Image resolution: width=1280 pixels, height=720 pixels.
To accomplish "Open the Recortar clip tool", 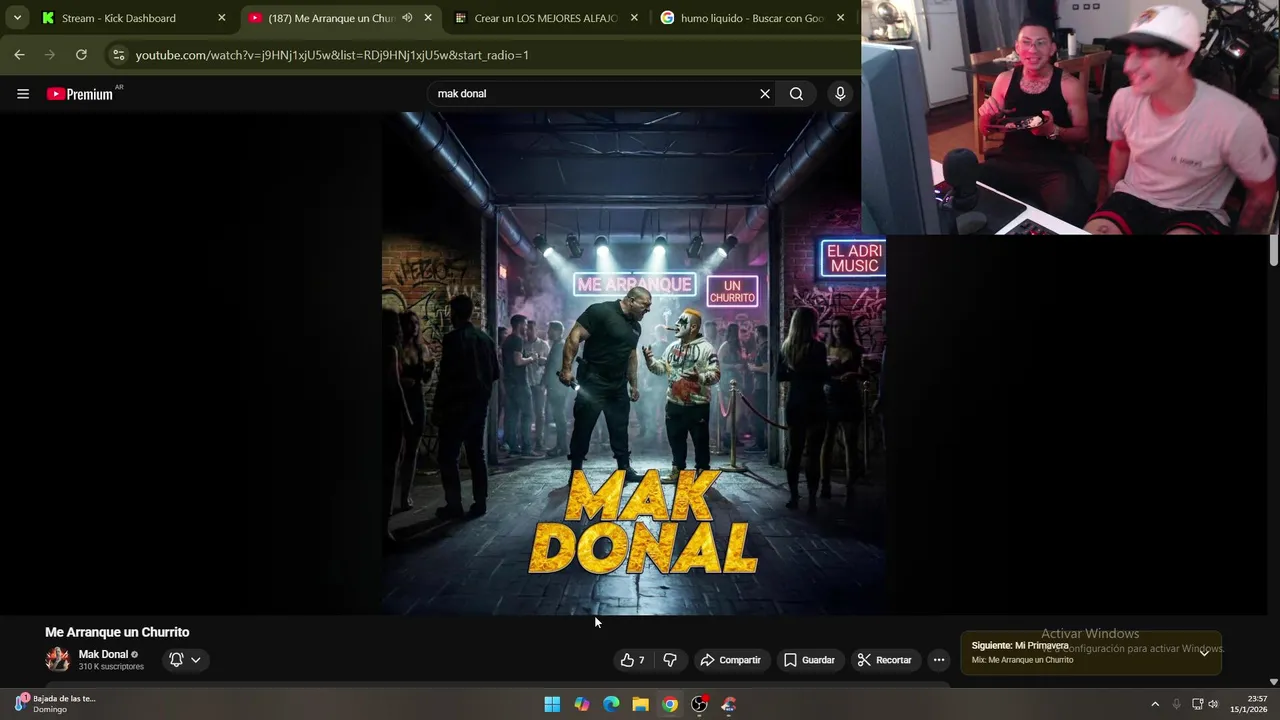I will pos(885,660).
